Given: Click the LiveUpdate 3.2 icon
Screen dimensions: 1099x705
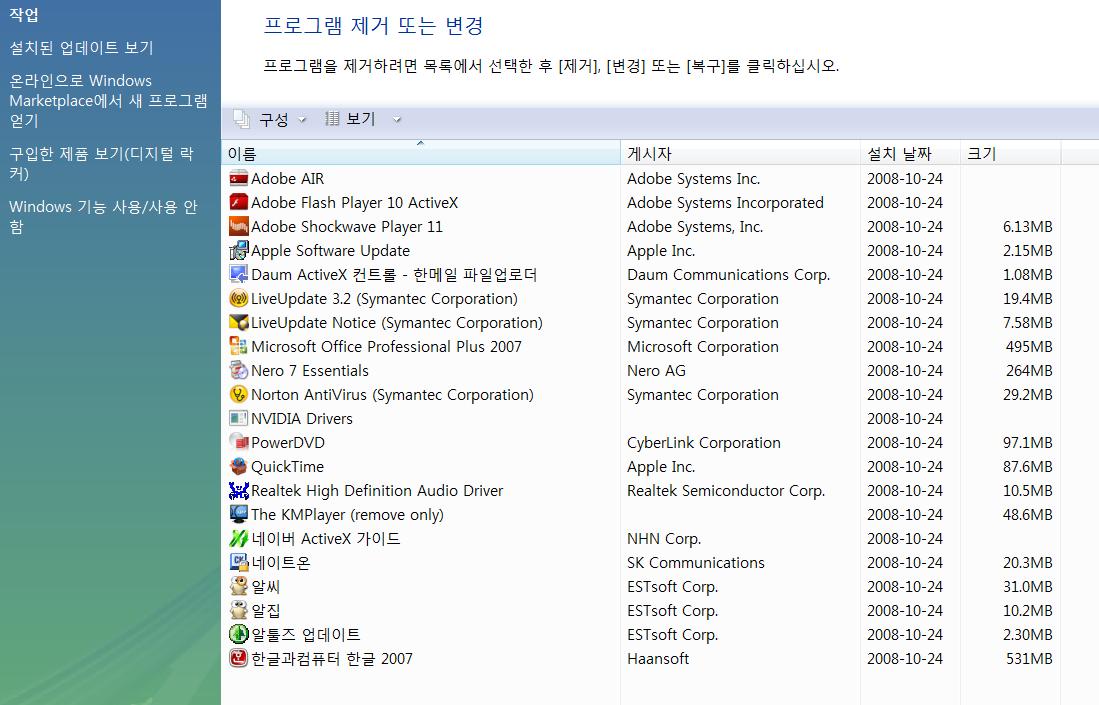Looking at the screenshot, I should pos(238,299).
